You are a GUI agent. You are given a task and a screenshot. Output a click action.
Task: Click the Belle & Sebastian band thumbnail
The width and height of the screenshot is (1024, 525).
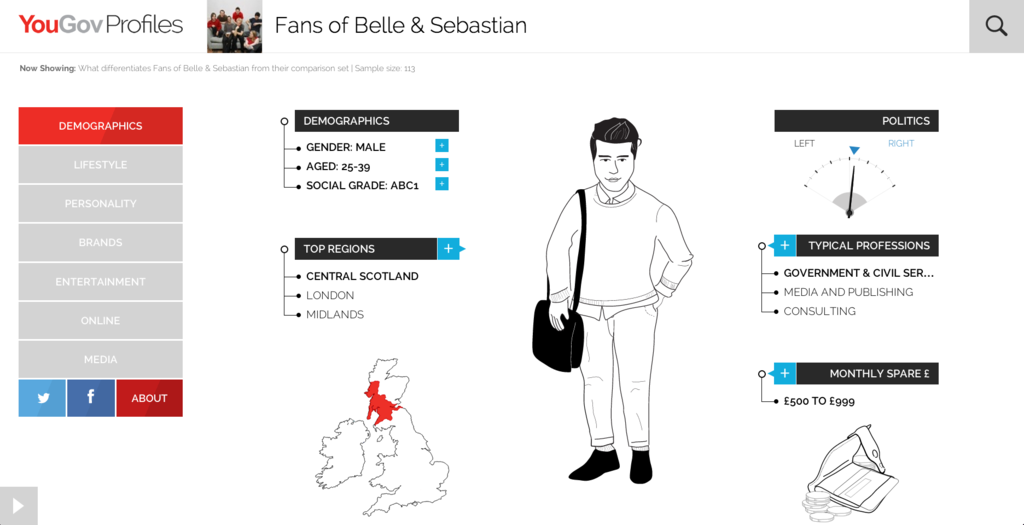click(234, 26)
